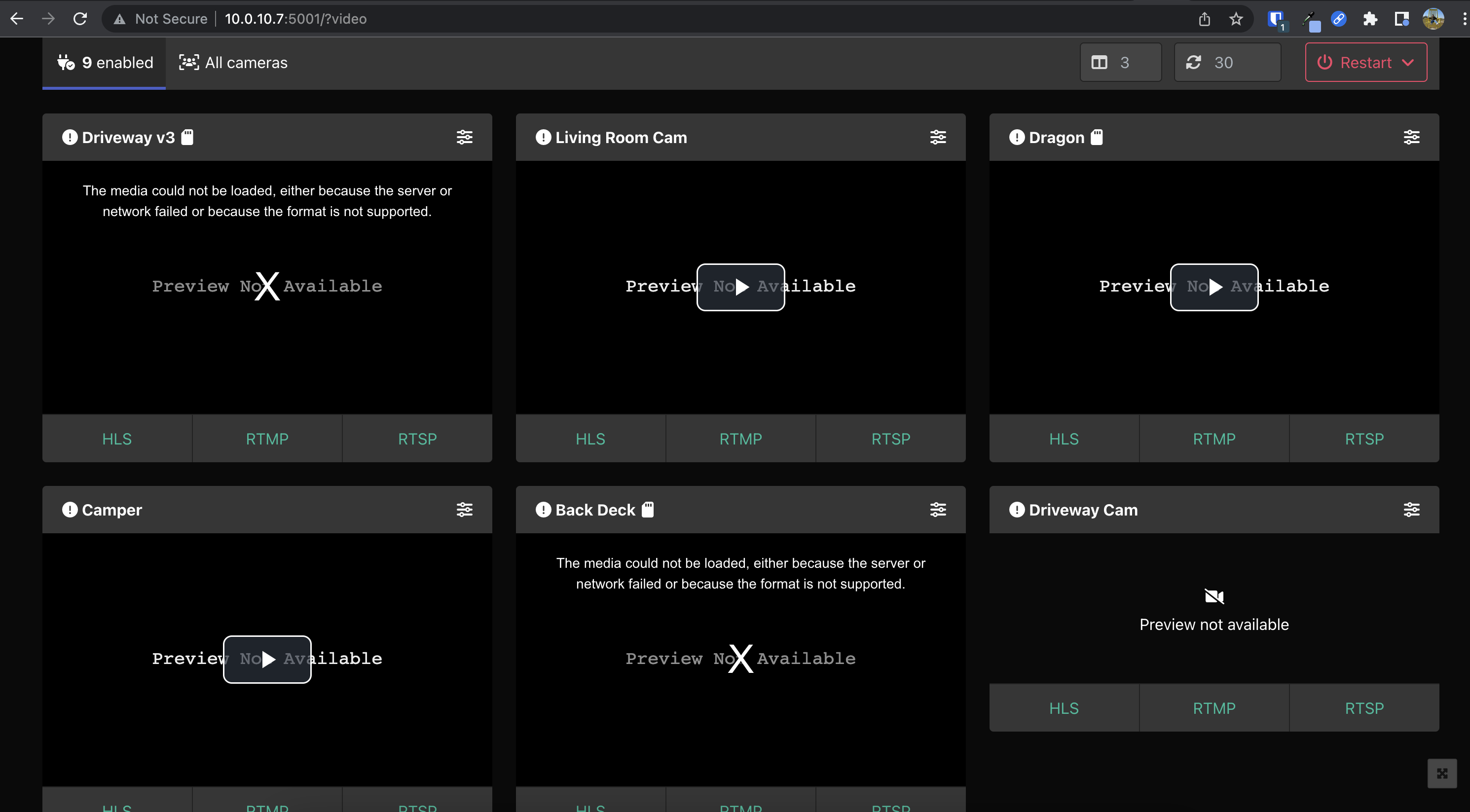Click the address bar URL
Image resolution: width=1470 pixels, height=812 pixels.
coord(295,19)
